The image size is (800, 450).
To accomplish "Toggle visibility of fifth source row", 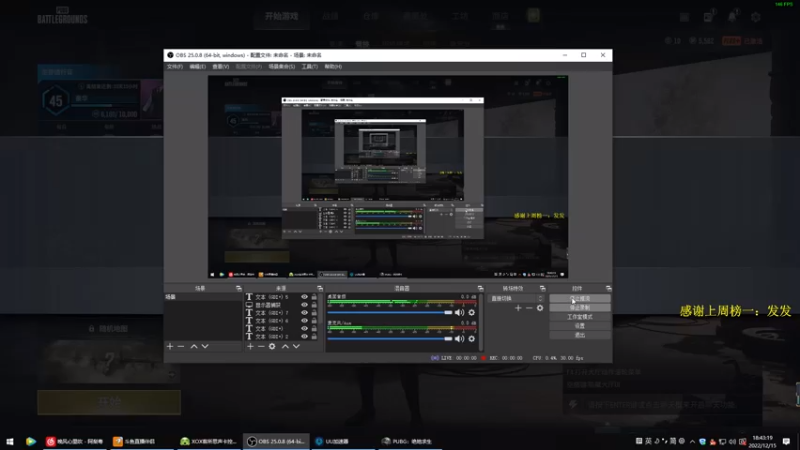I will 304,329.
